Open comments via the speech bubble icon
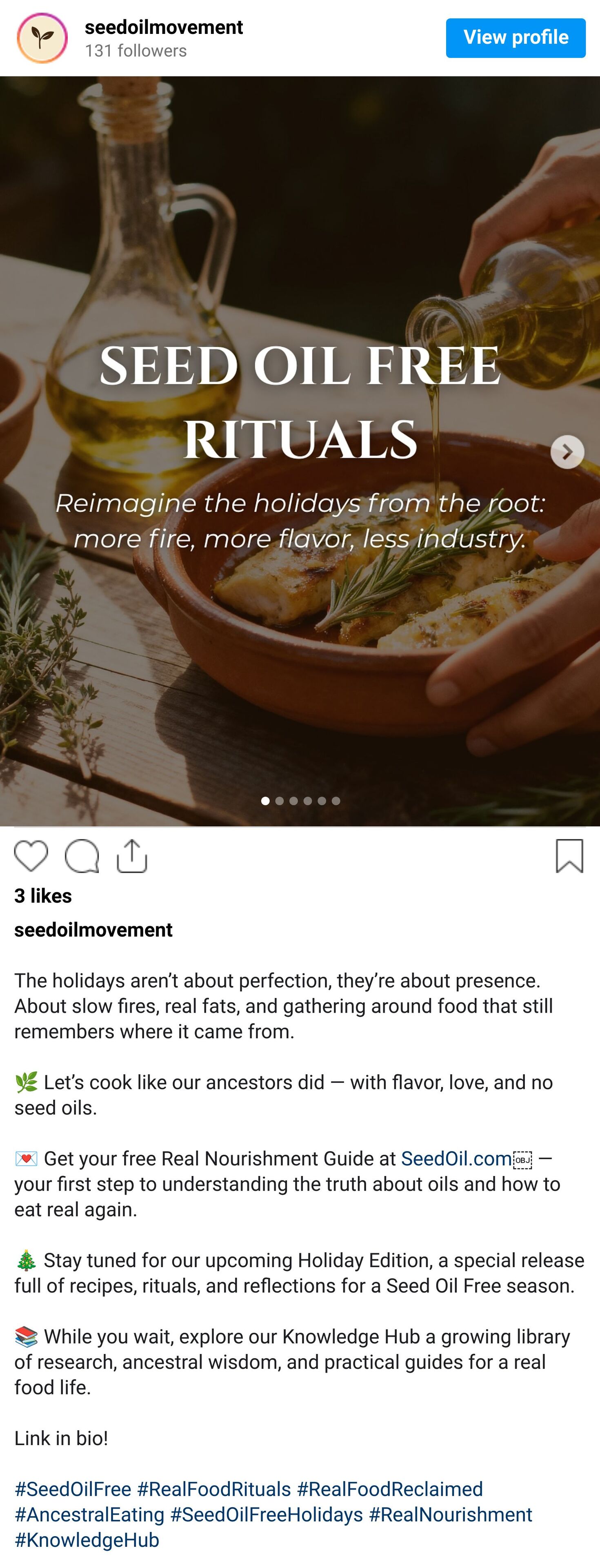Image resolution: width=600 pixels, height=1568 pixels. pyautogui.click(x=82, y=856)
